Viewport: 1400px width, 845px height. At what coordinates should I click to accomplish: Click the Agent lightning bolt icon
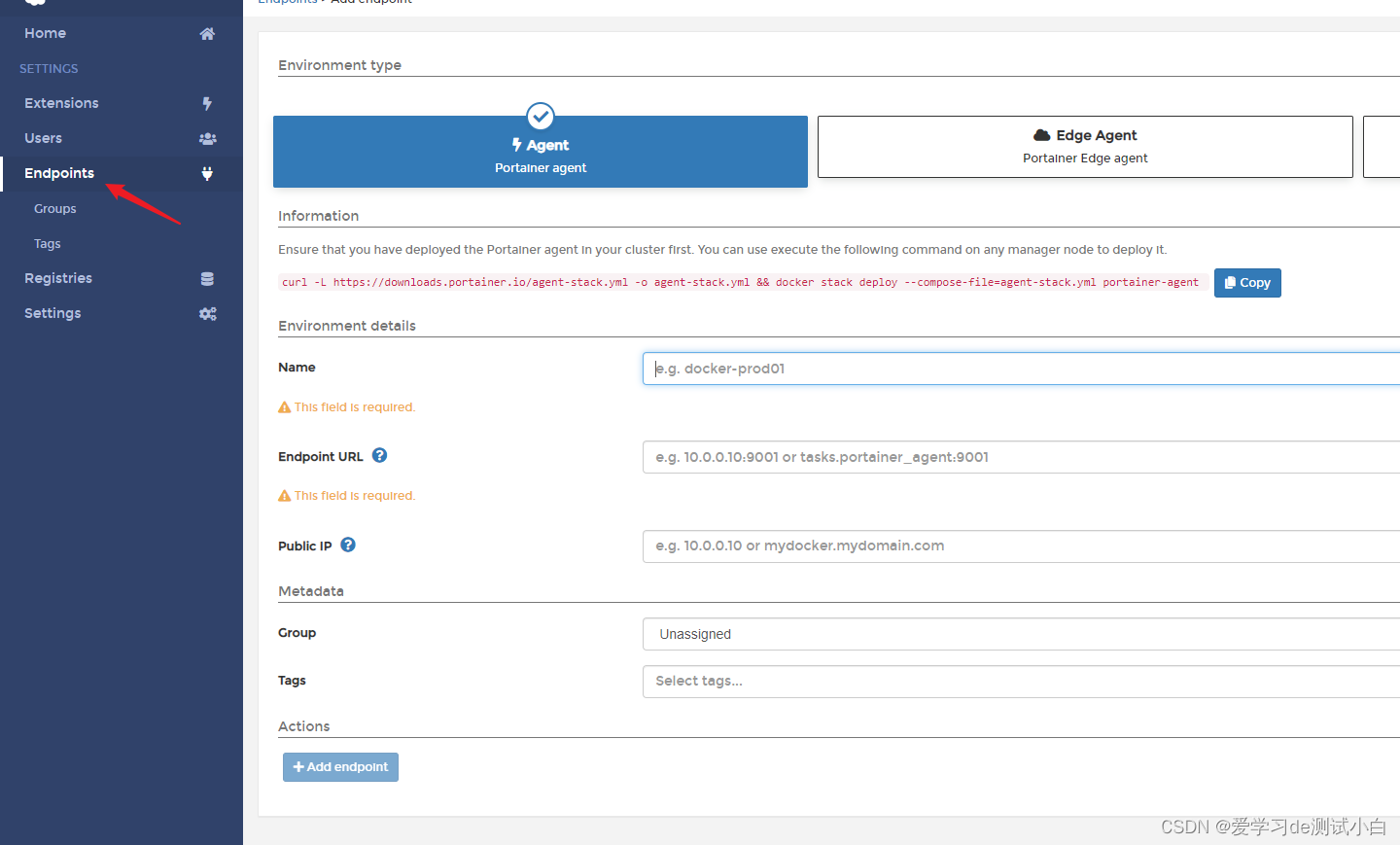click(x=517, y=145)
